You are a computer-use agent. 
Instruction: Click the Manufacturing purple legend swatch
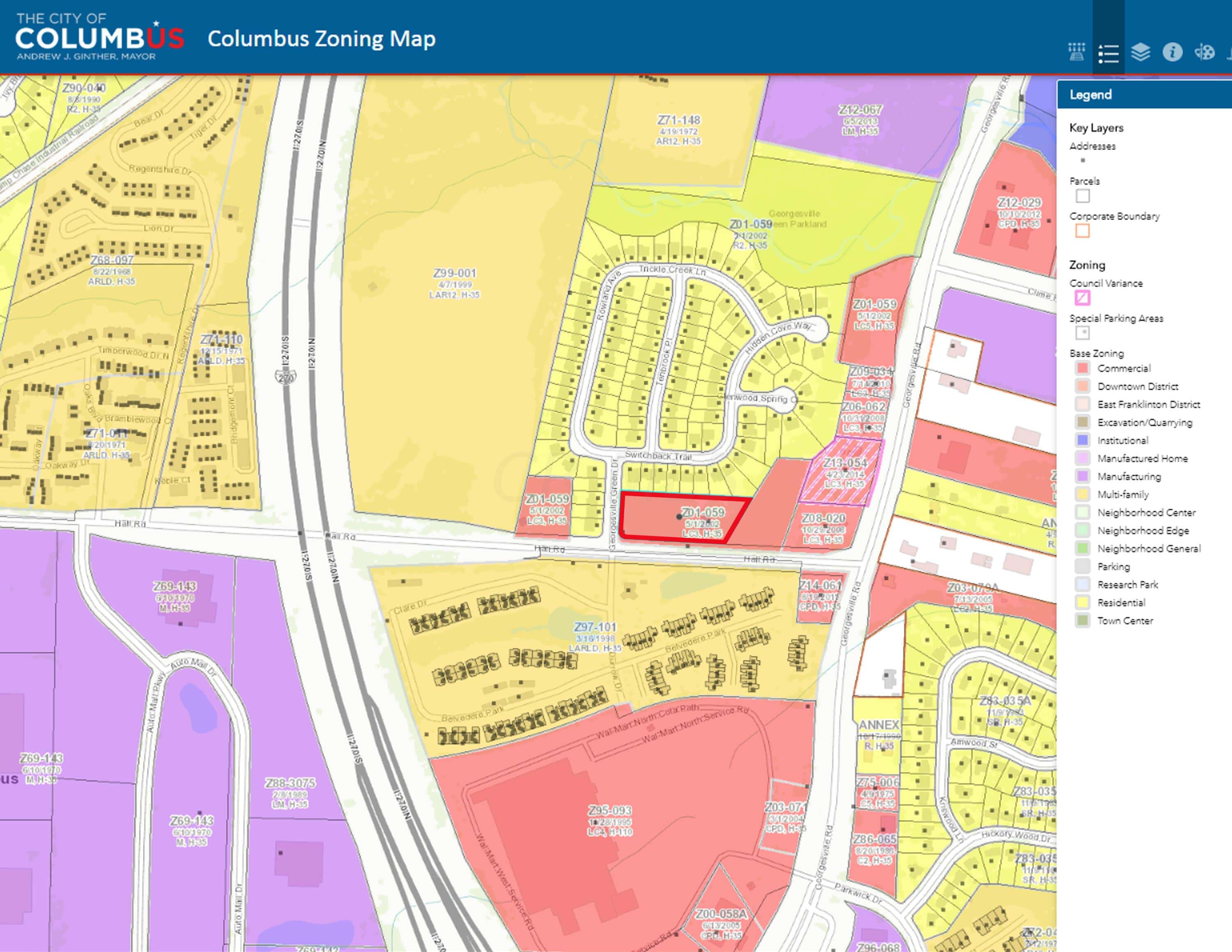[x=1082, y=476]
